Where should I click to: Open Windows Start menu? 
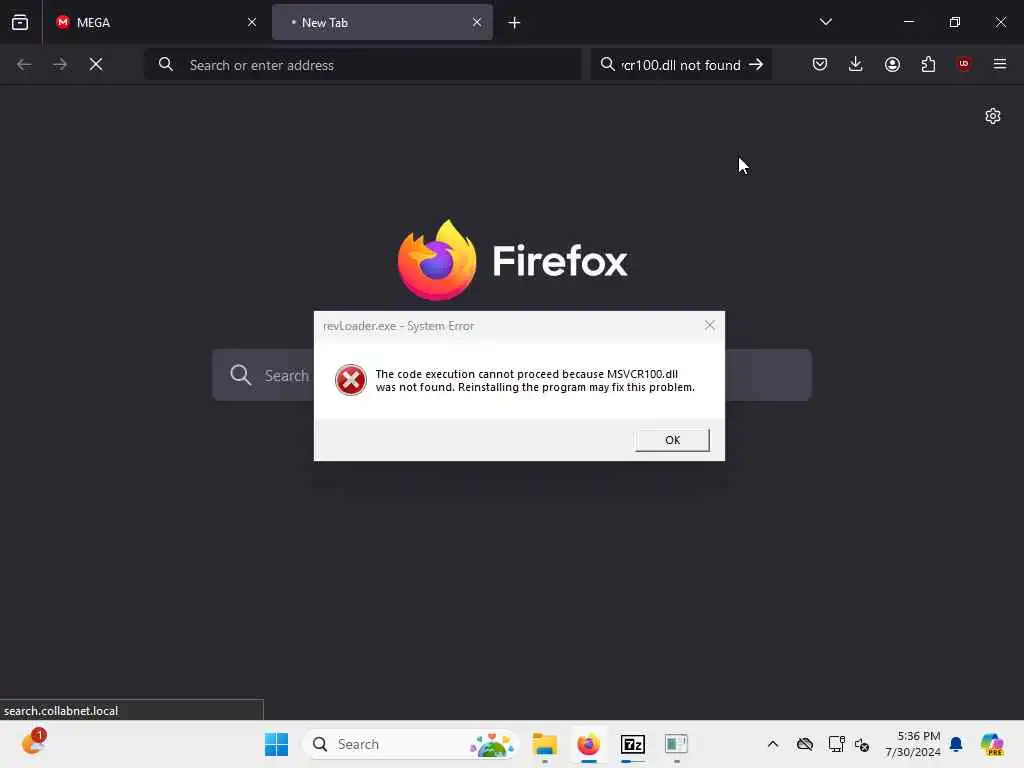click(x=276, y=744)
